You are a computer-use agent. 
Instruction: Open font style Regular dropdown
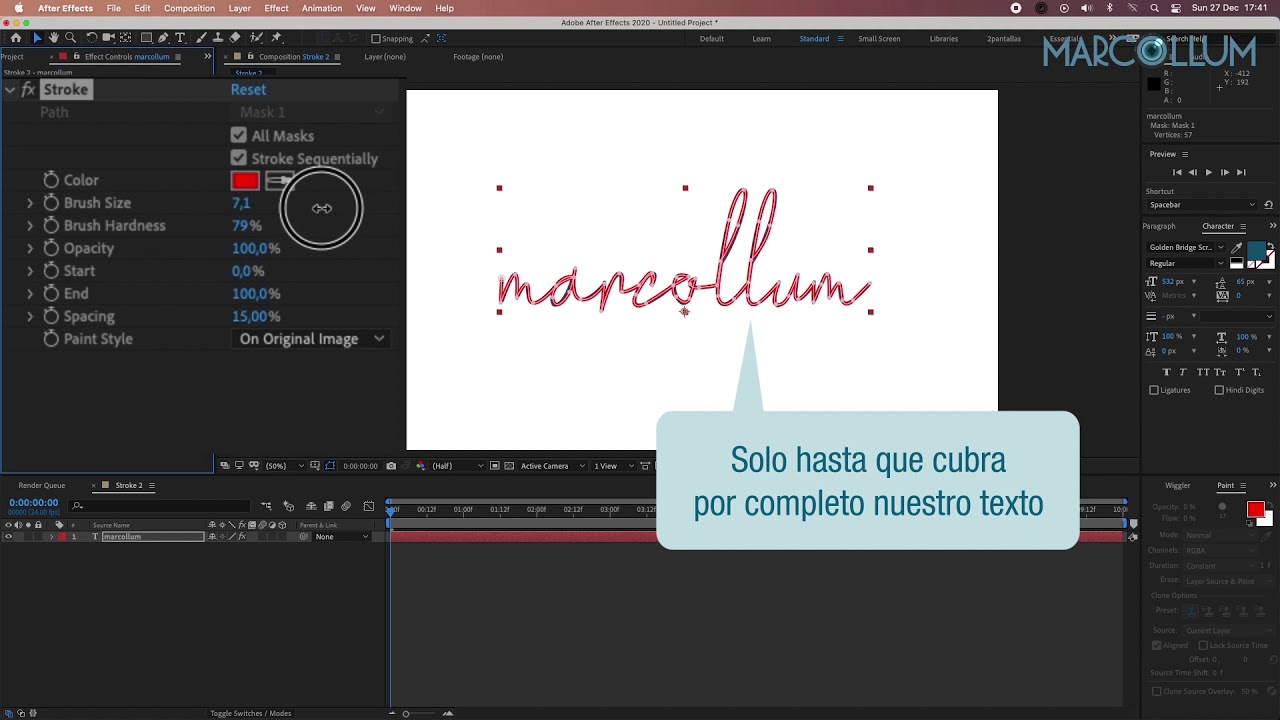click(1186, 264)
